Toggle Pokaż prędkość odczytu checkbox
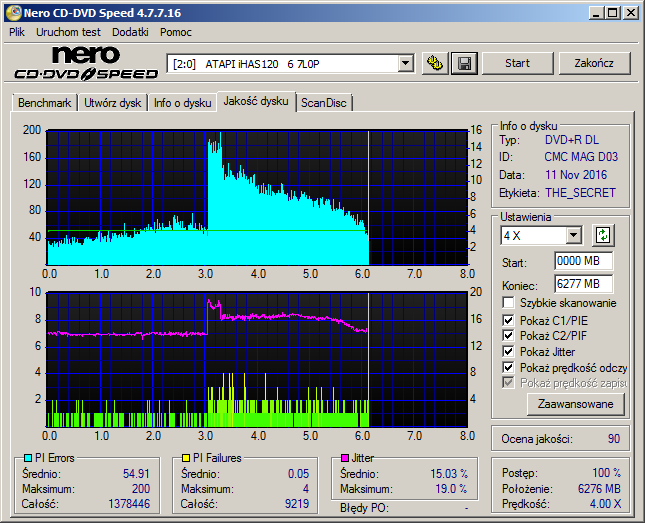 coord(508,367)
